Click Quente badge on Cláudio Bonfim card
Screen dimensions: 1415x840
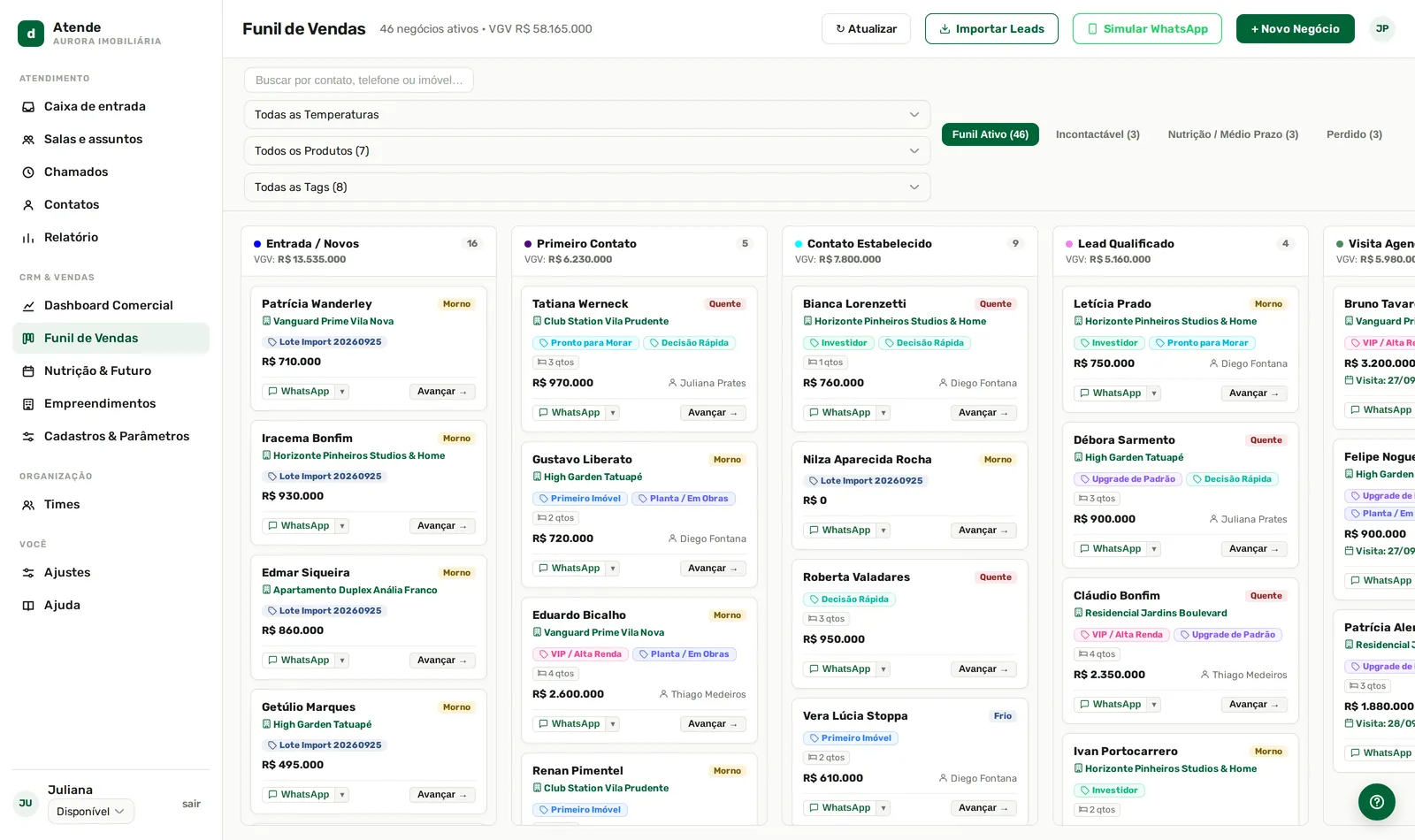[1266, 596]
